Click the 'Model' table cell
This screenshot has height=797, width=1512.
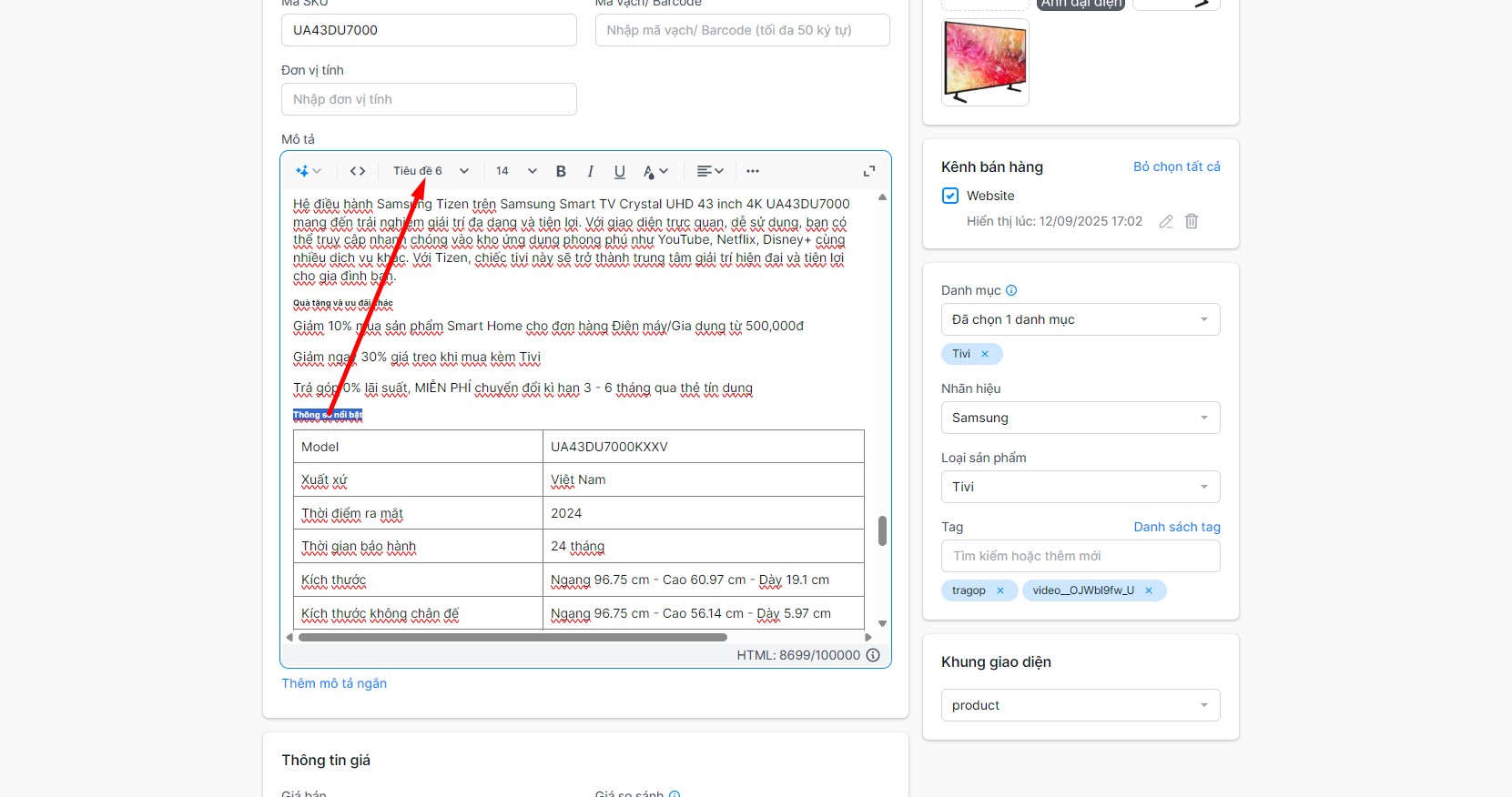[x=418, y=447]
